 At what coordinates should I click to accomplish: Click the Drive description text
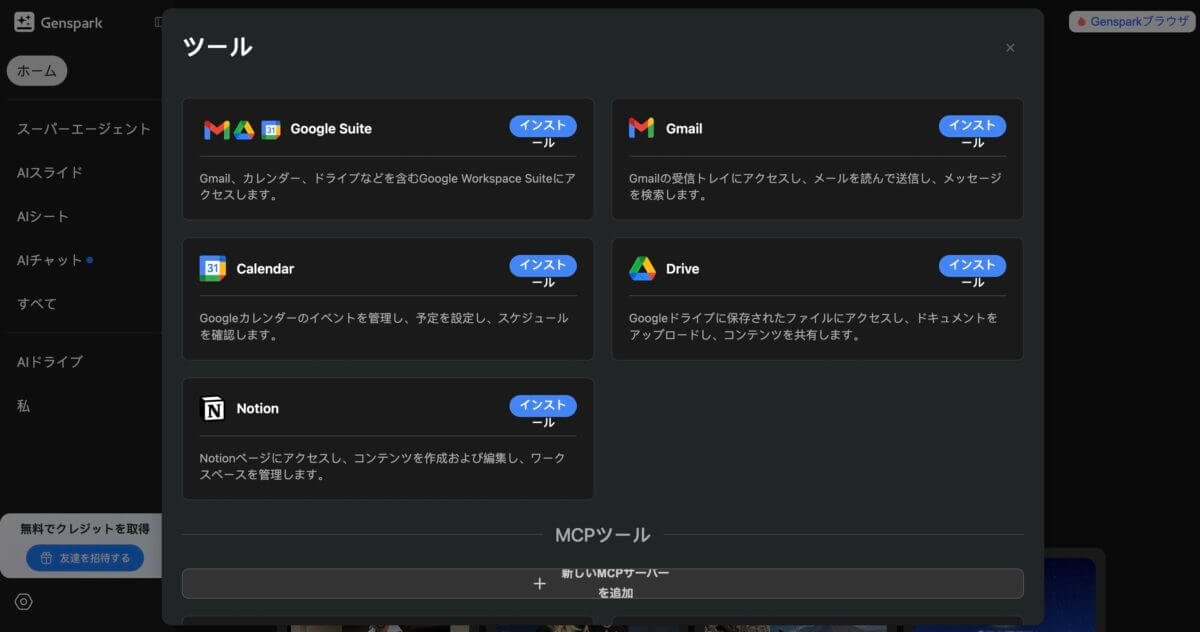(x=813, y=327)
